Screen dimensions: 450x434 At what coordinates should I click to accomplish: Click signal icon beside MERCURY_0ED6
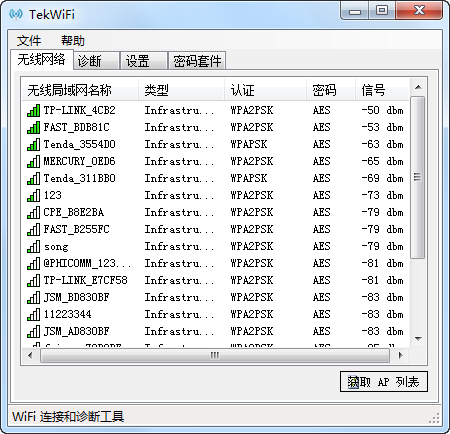click(33, 161)
